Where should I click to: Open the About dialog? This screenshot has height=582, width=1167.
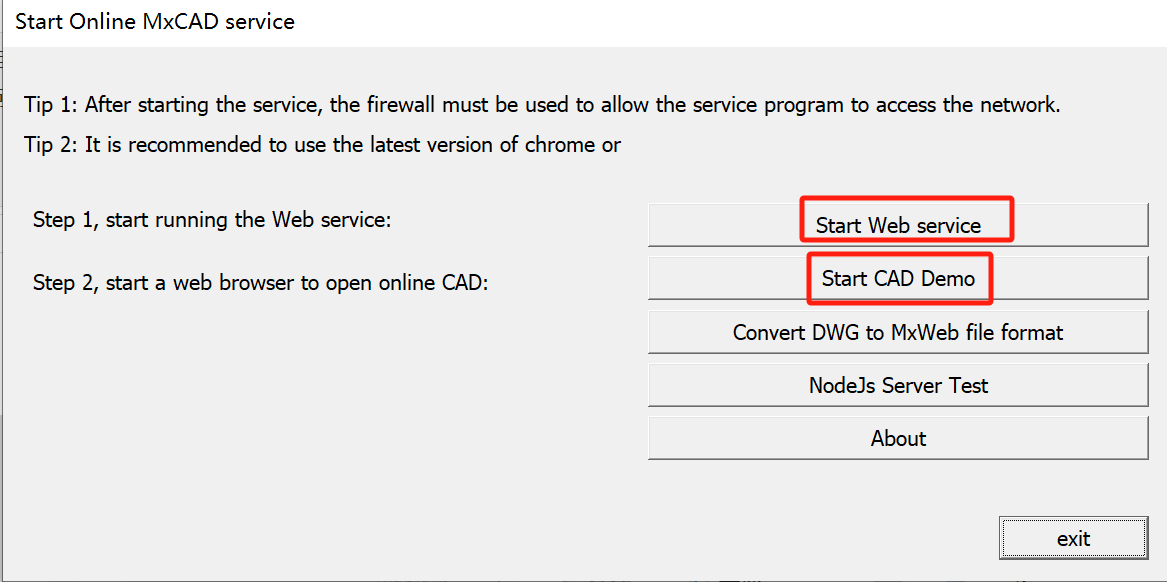point(897,438)
